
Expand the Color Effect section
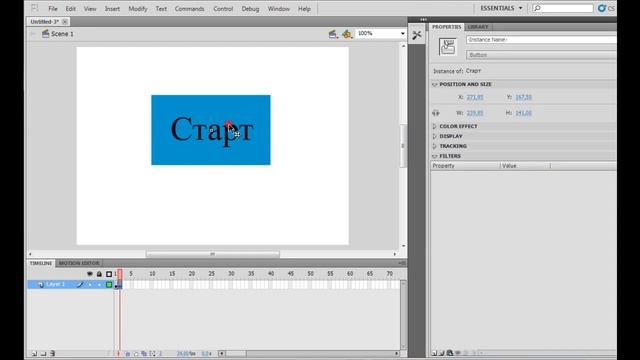pyautogui.click(x=434, y=126)
